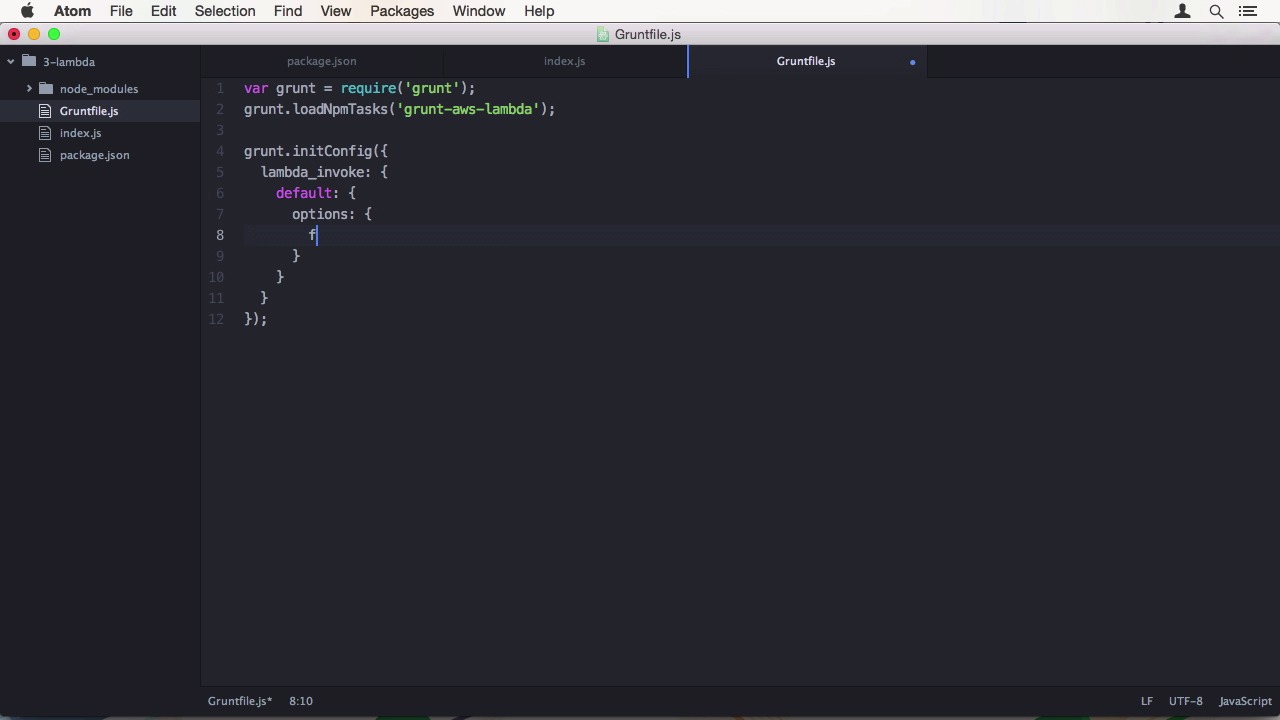1280x720 pixels.
Task: Open the File menu
Action: (121, 11)
